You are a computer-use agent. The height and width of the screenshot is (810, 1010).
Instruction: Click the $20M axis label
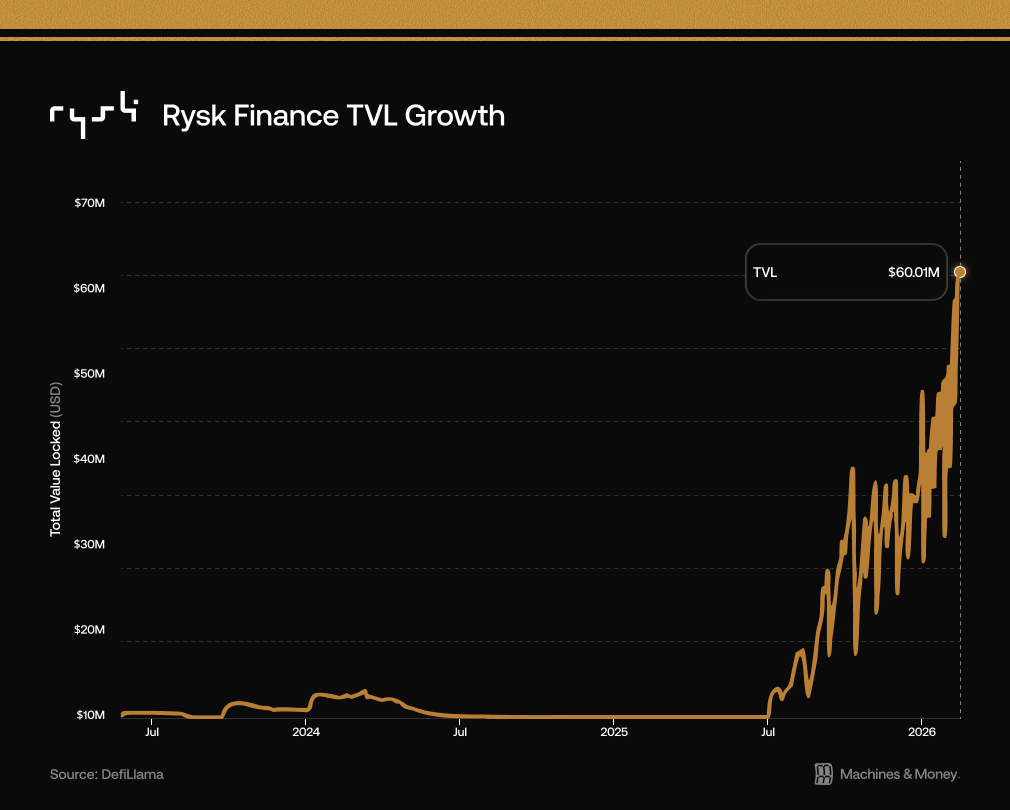point(90,630)
